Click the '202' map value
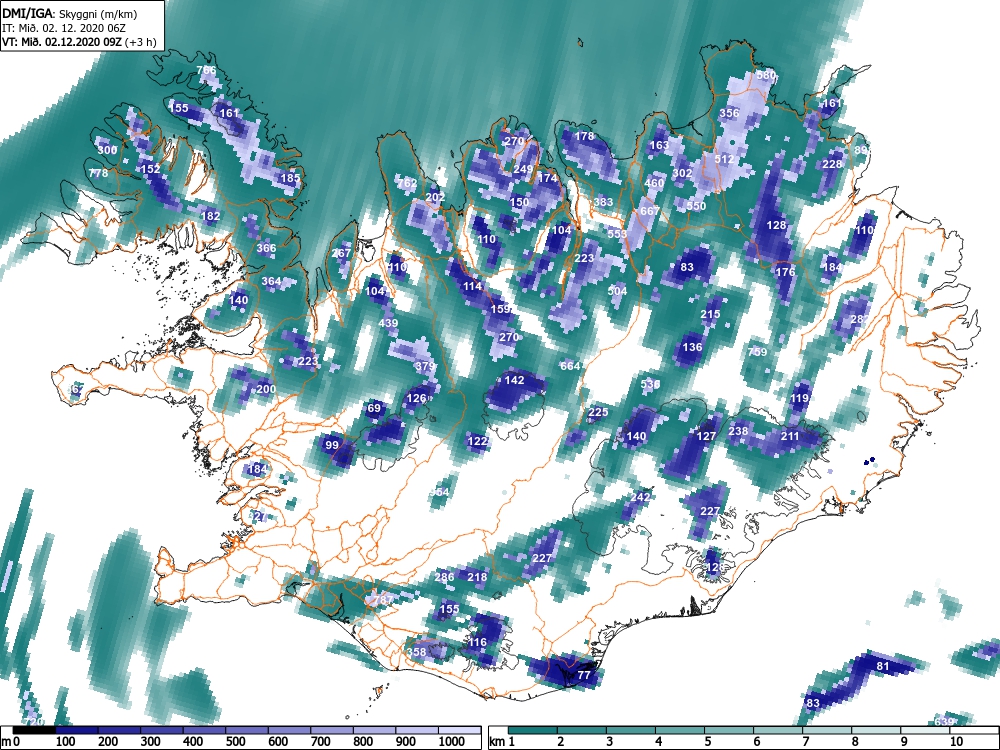The image size is (1000, 750). click(x=435, y=197)
